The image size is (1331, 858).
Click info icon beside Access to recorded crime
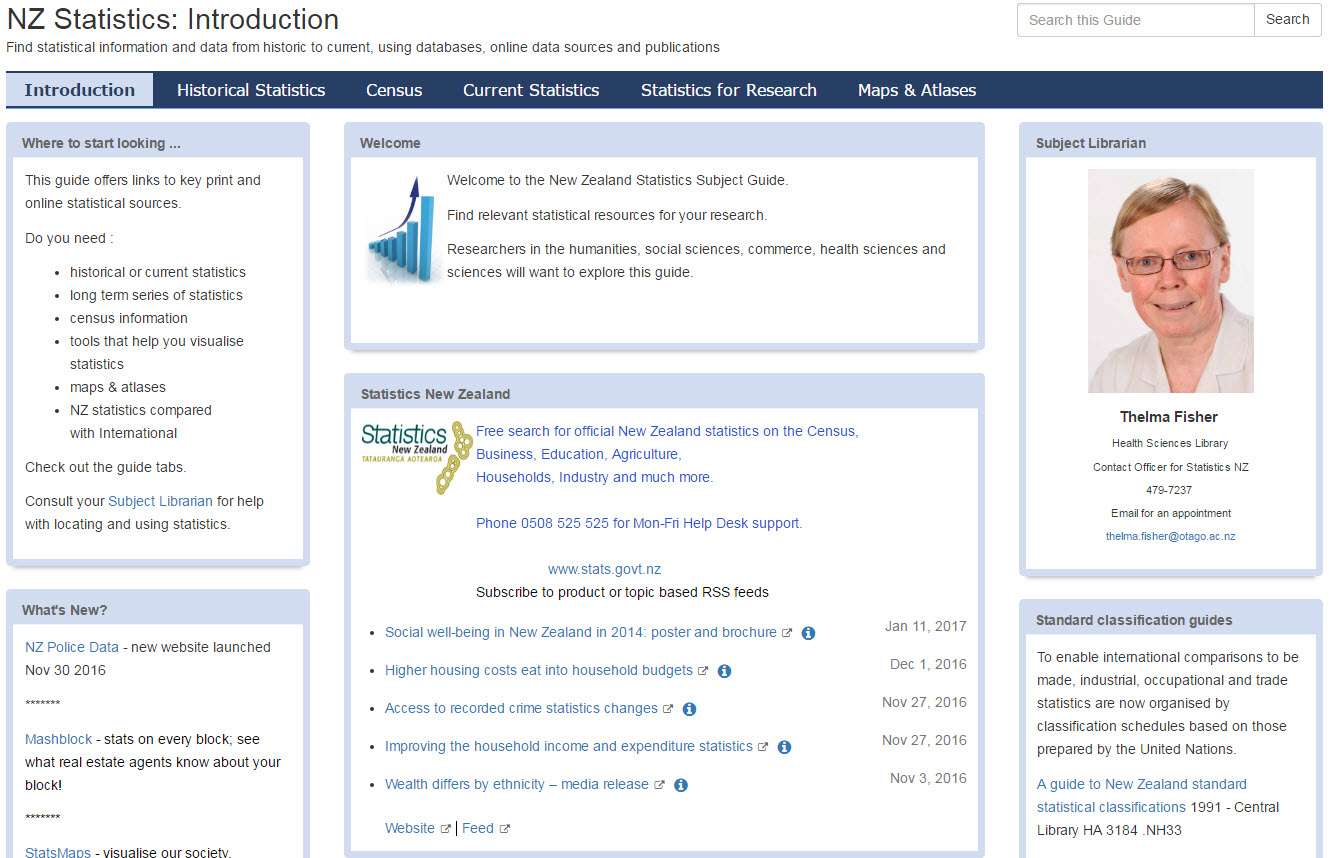click(689, 709)
